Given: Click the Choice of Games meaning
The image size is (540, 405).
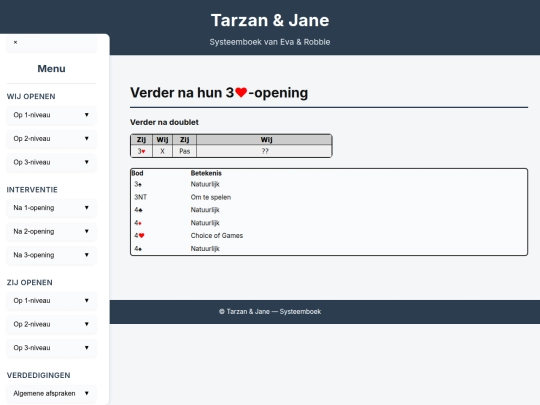Looking at the screenshot, I should coord(217,236).
